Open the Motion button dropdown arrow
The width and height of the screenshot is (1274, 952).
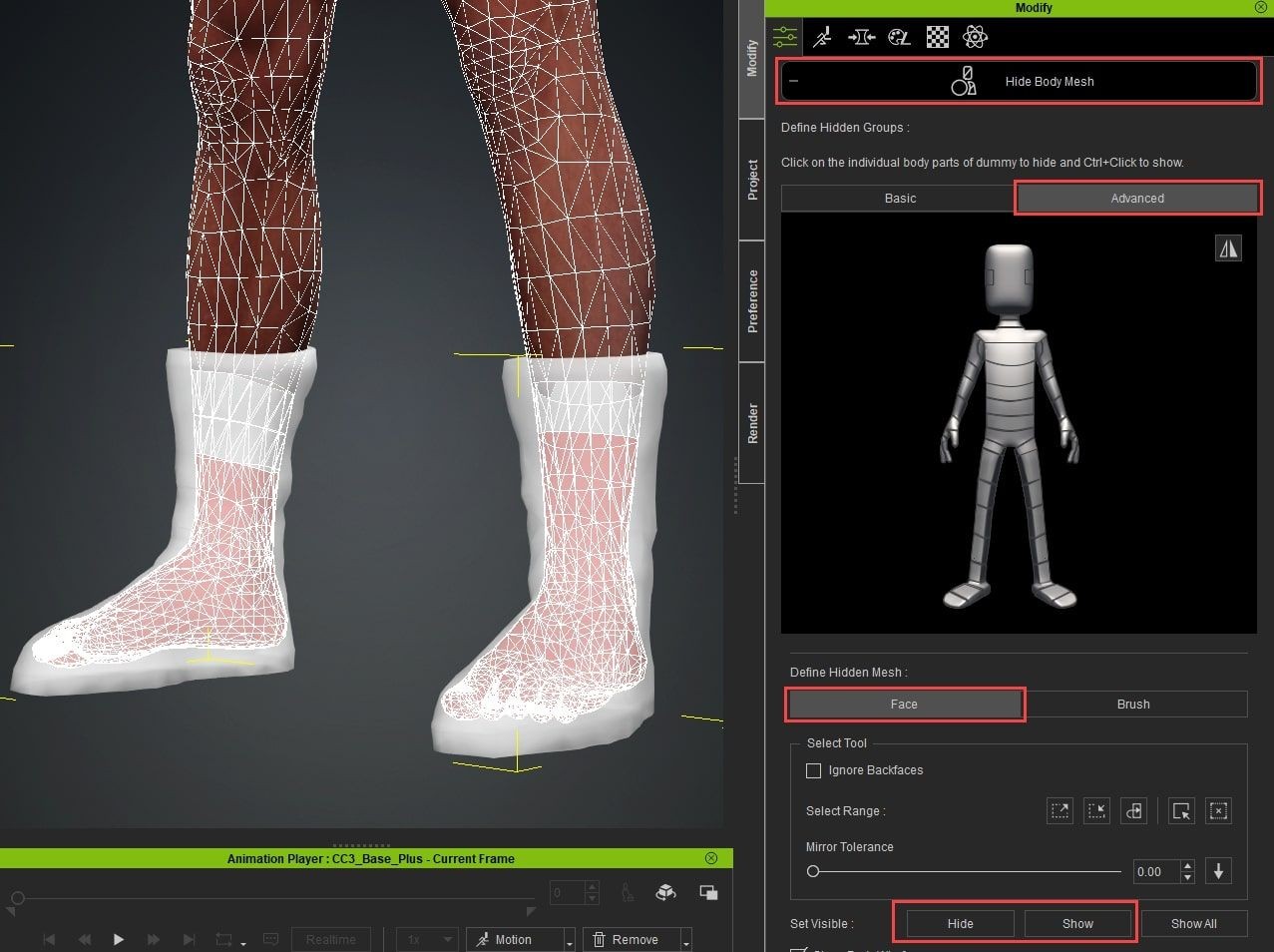tap(570, 941)
